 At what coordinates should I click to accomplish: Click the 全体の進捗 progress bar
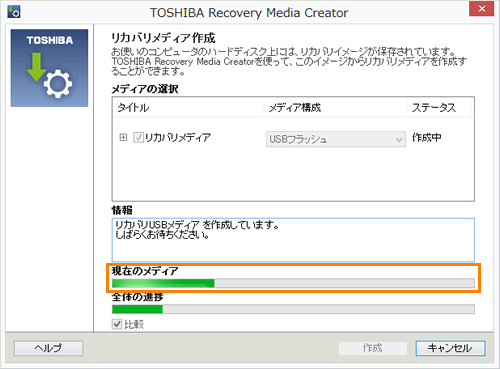point(293,309)
